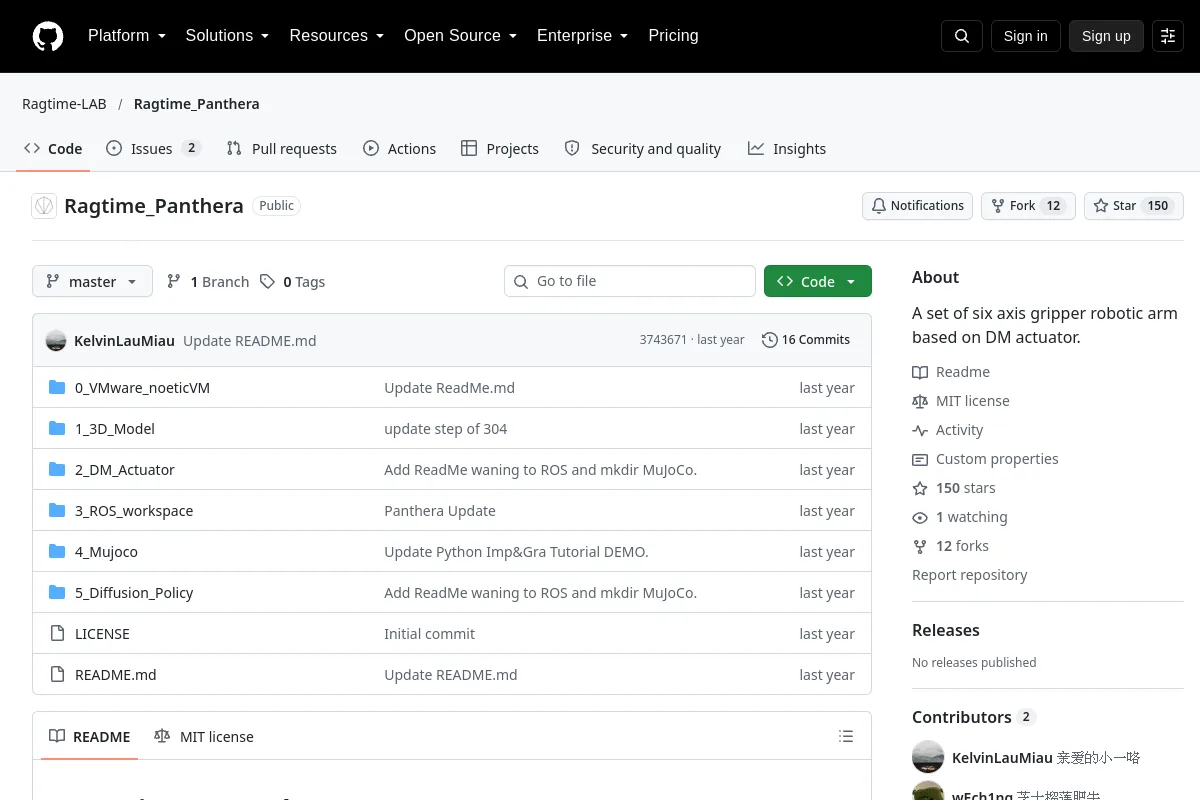The width and height of the screenshot is (1200, 800).
Task: Open the Insights tab
Action: point(787,148)
